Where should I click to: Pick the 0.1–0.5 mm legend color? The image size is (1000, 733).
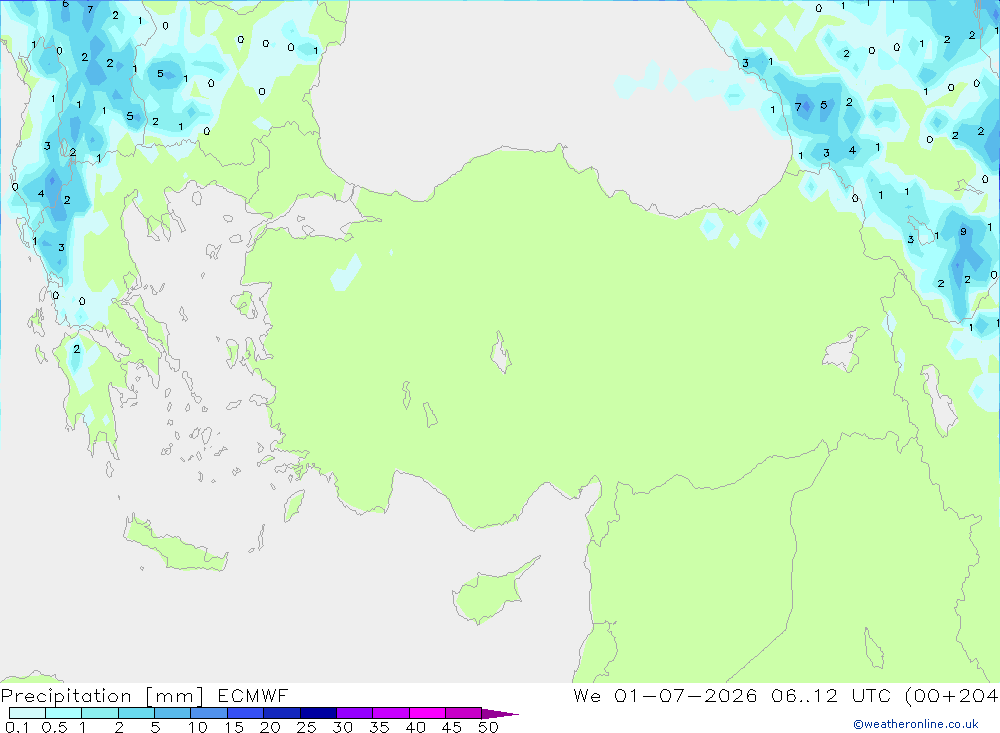[27, 713]
